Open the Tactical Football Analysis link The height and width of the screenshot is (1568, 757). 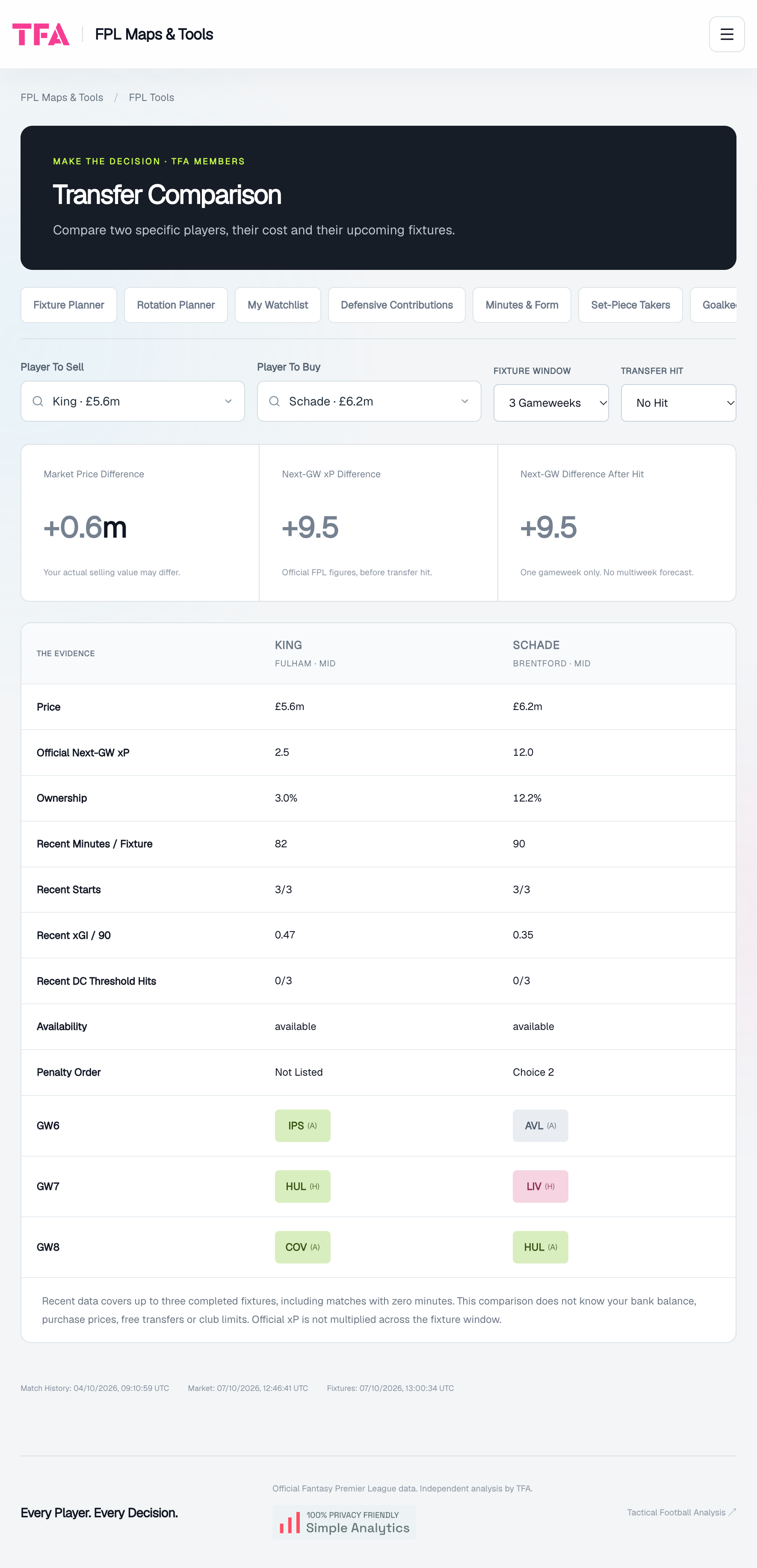[682, 1512]
